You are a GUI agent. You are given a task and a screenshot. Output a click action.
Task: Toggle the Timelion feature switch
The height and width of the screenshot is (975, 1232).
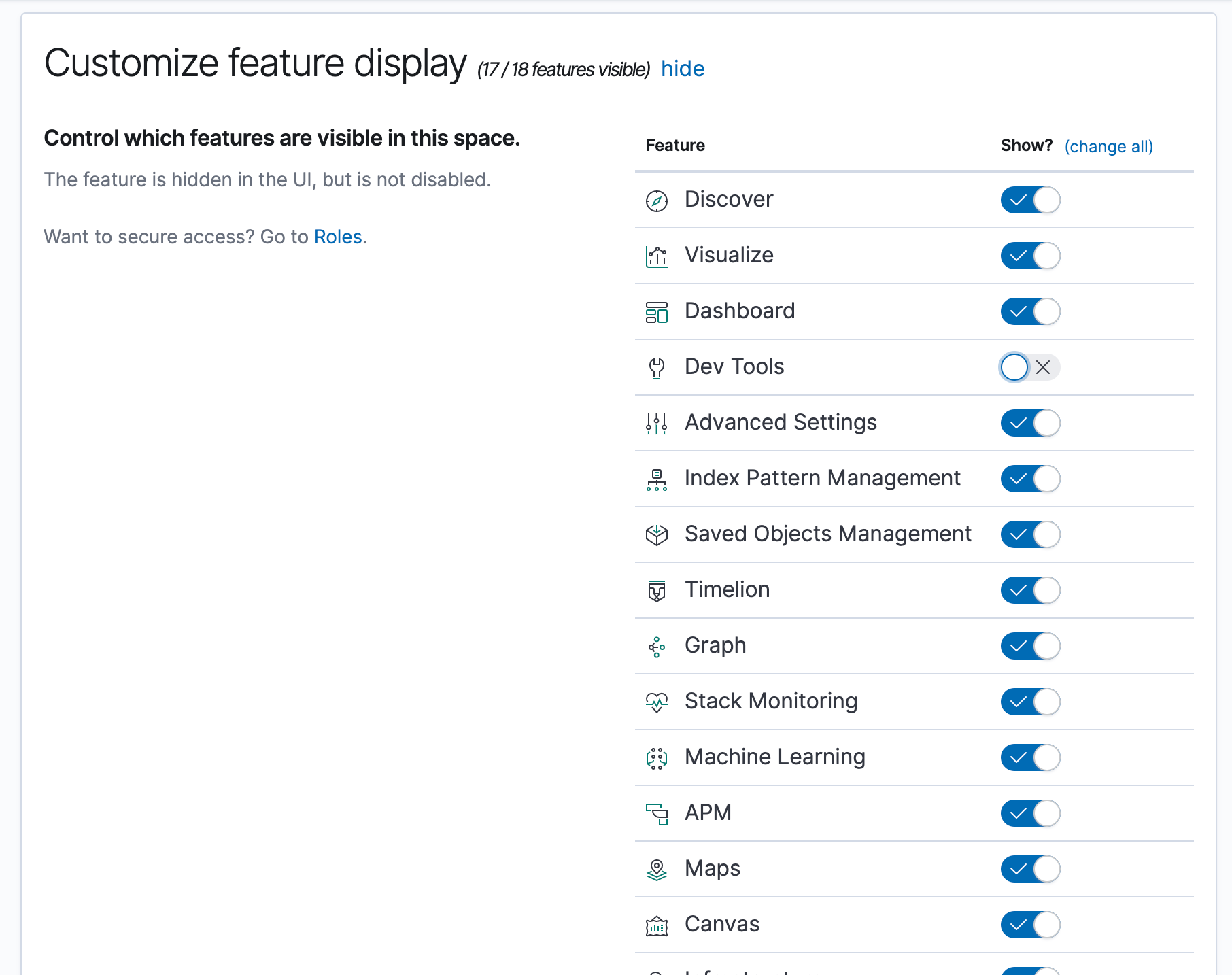[1030, 590]
